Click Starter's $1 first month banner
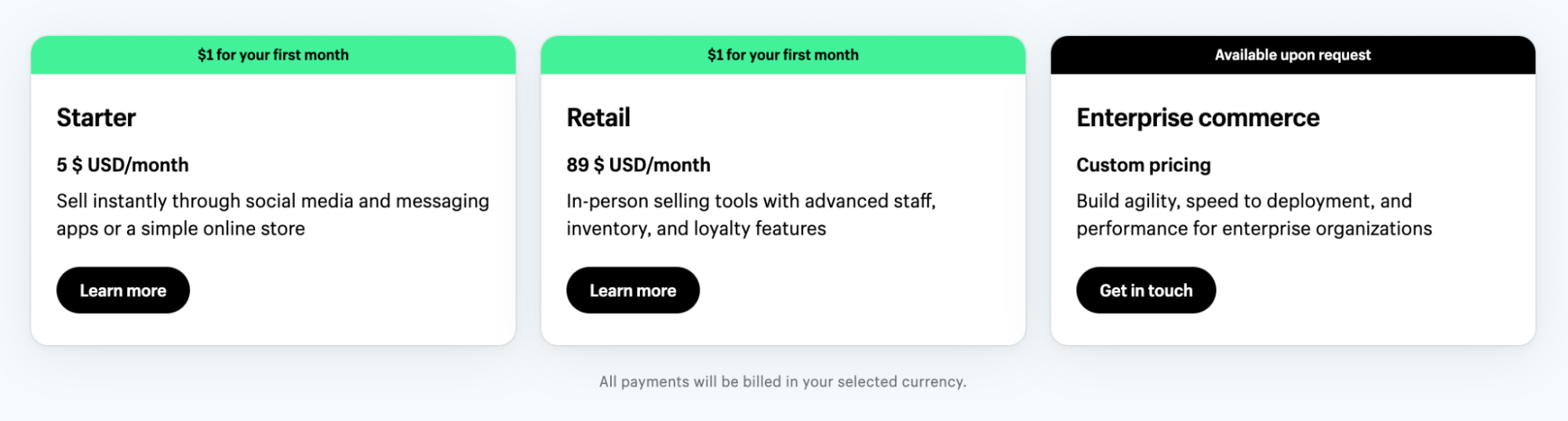The image size is (1568, 421). click(x=273, y=55)
